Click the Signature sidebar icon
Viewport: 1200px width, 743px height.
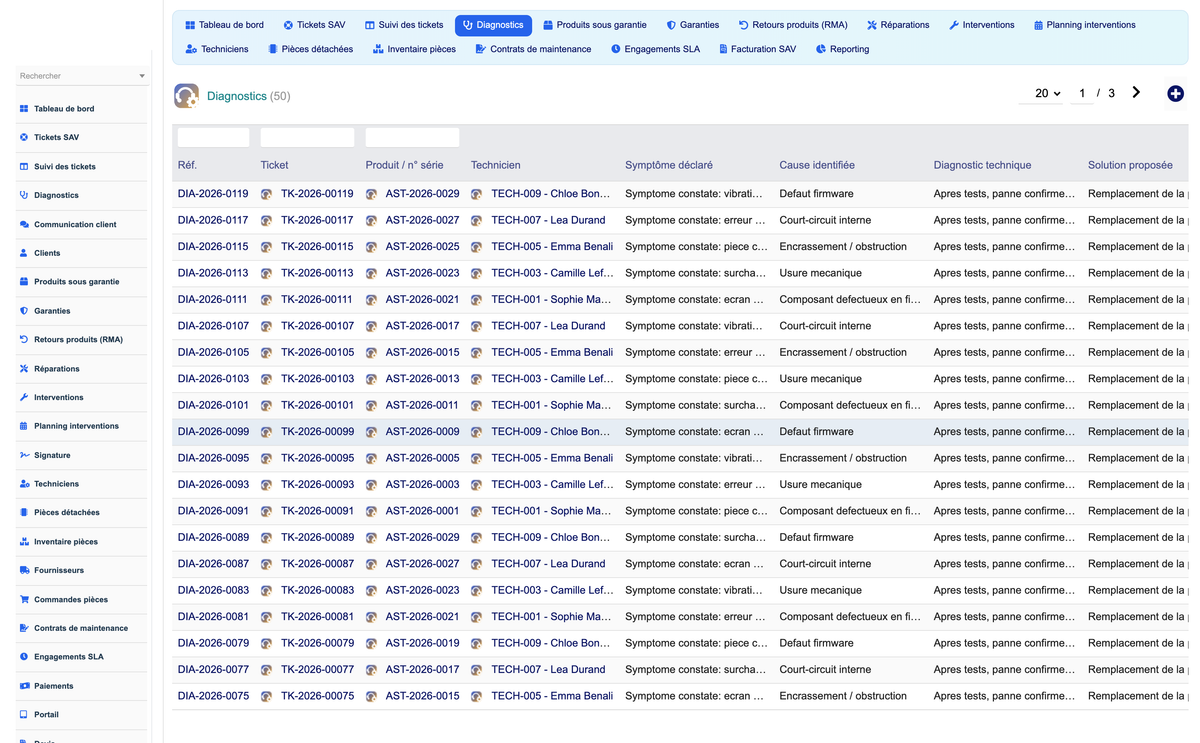[x=24, y=455]
